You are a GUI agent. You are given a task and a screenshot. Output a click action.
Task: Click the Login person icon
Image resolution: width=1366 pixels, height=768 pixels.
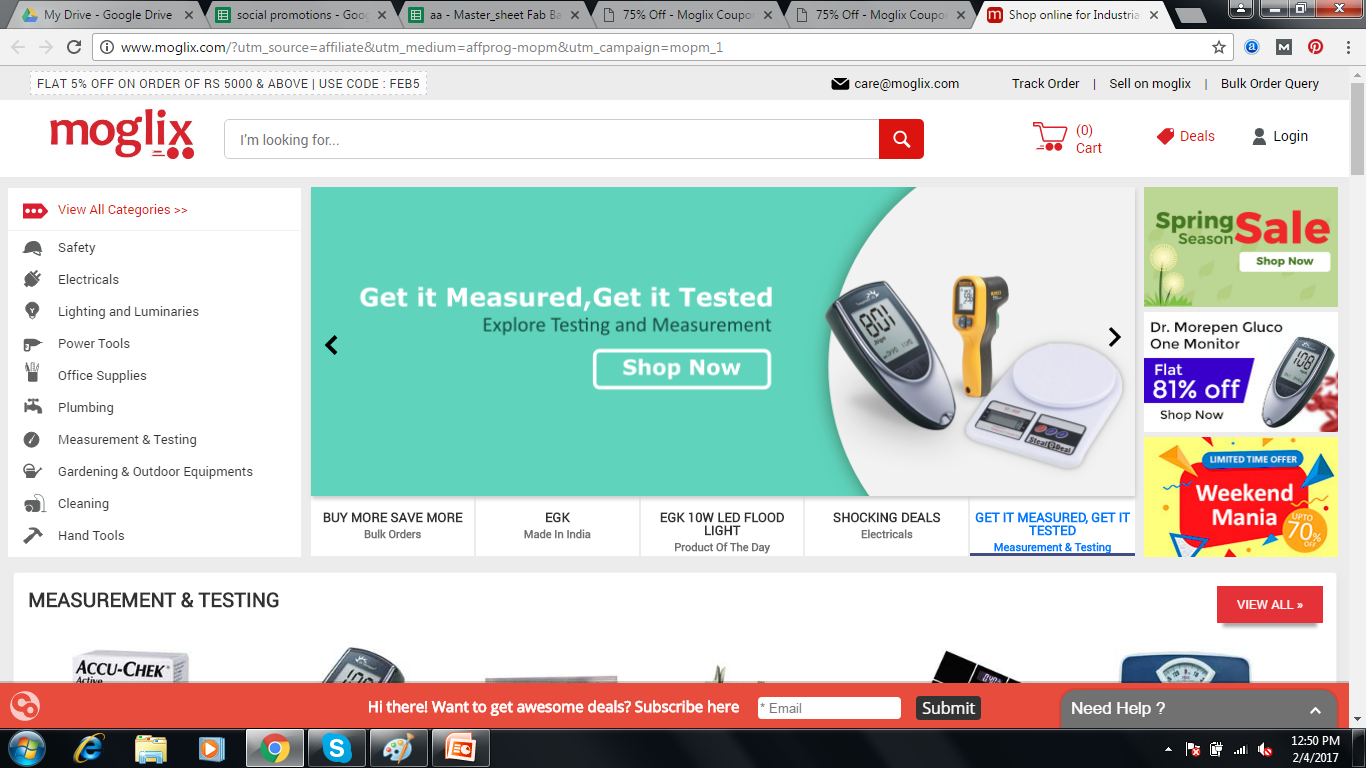tap(1259, 136)
